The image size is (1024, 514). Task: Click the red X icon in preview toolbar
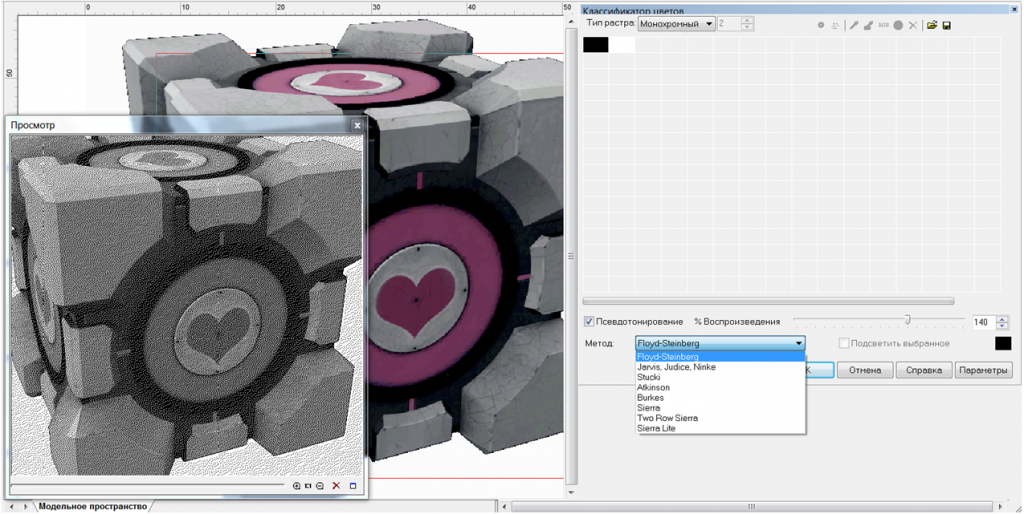(x=336, y=486)
